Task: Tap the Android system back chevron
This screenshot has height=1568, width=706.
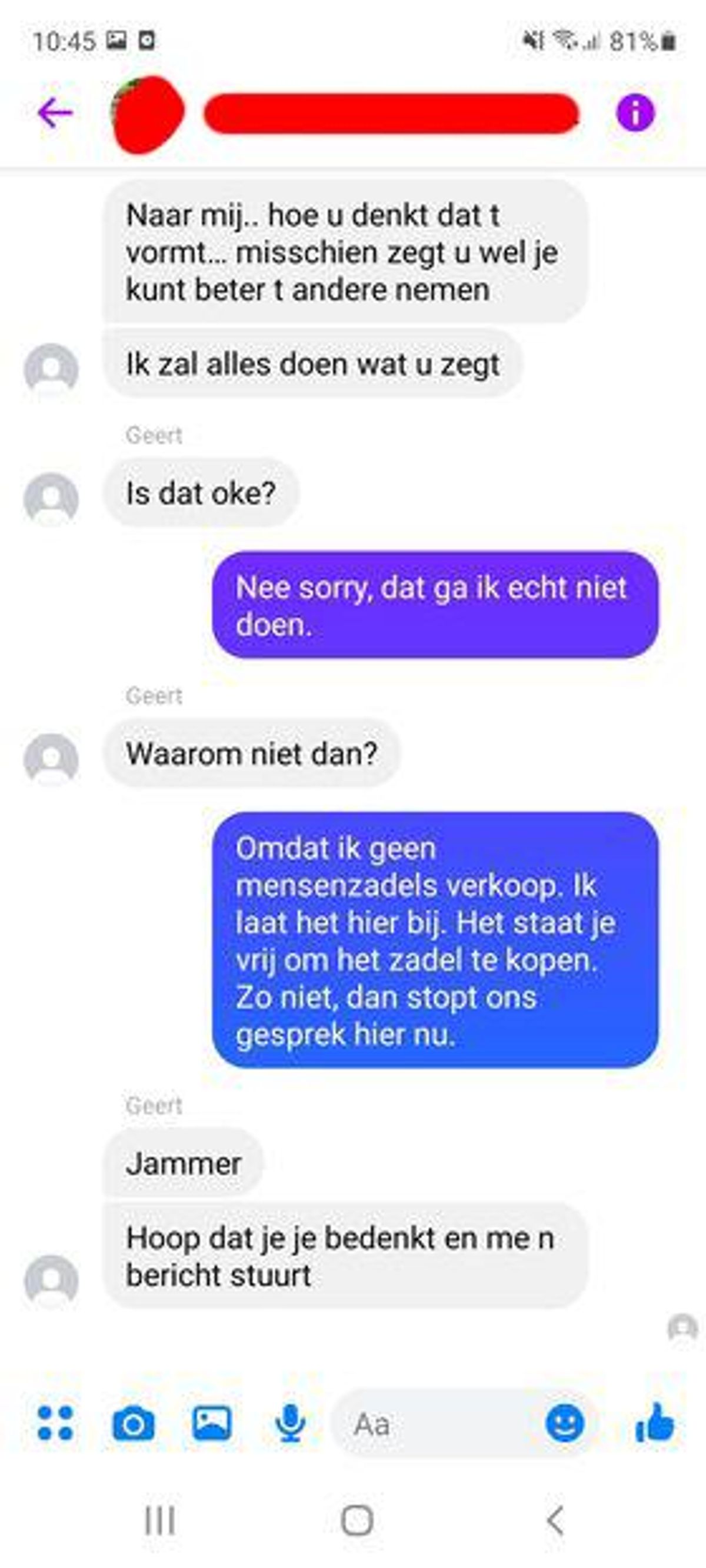Action: (555, 1520)
